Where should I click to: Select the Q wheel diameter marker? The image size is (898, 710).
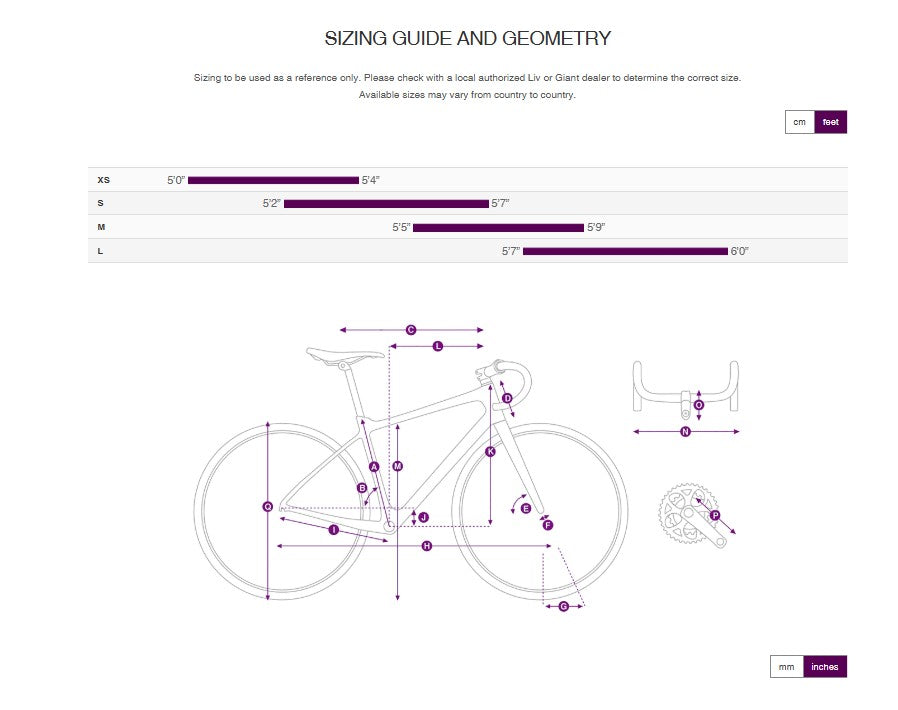coord(267,507)
